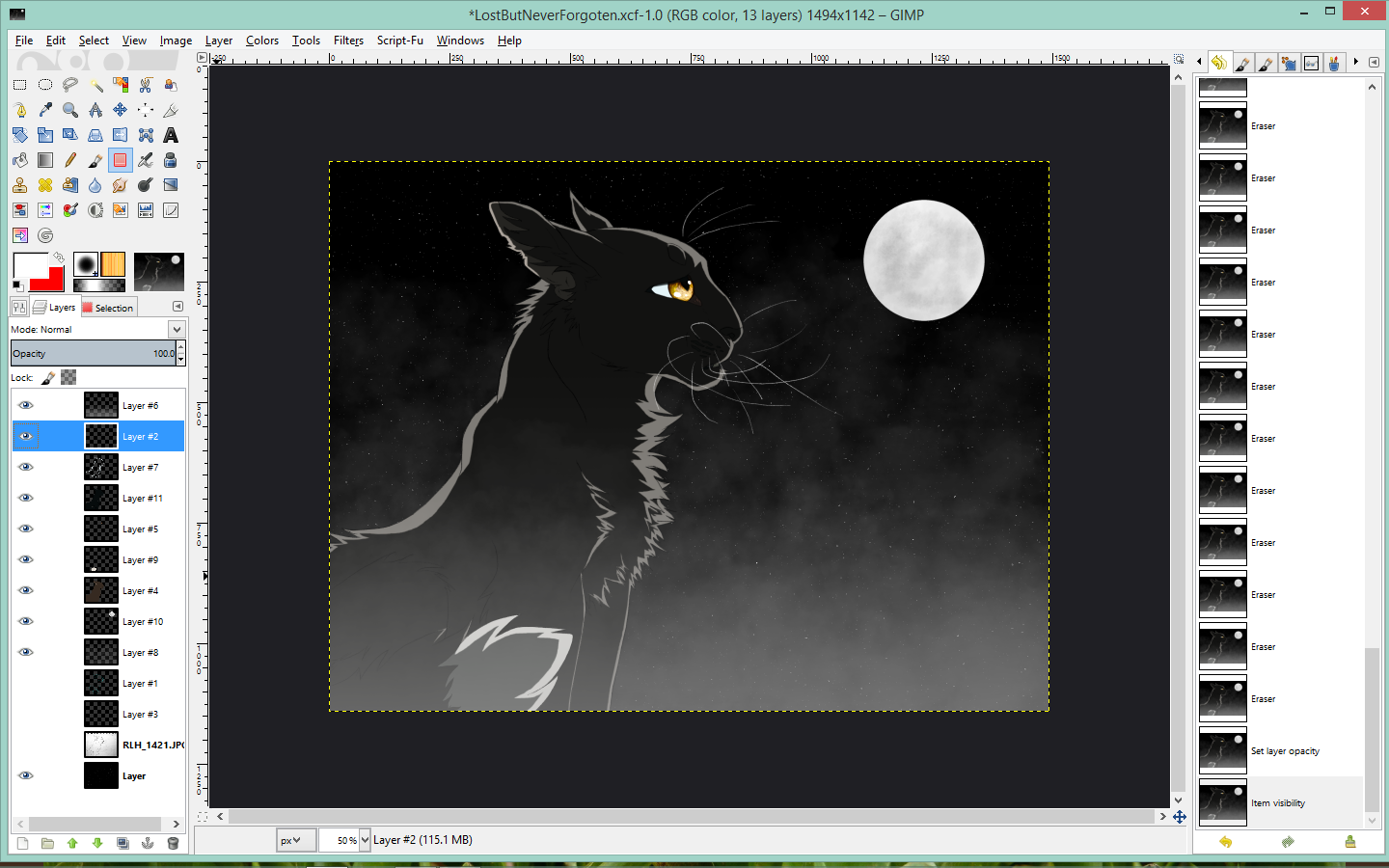
Task: Open the Layer menu
Action: click(x=219, y=41)
